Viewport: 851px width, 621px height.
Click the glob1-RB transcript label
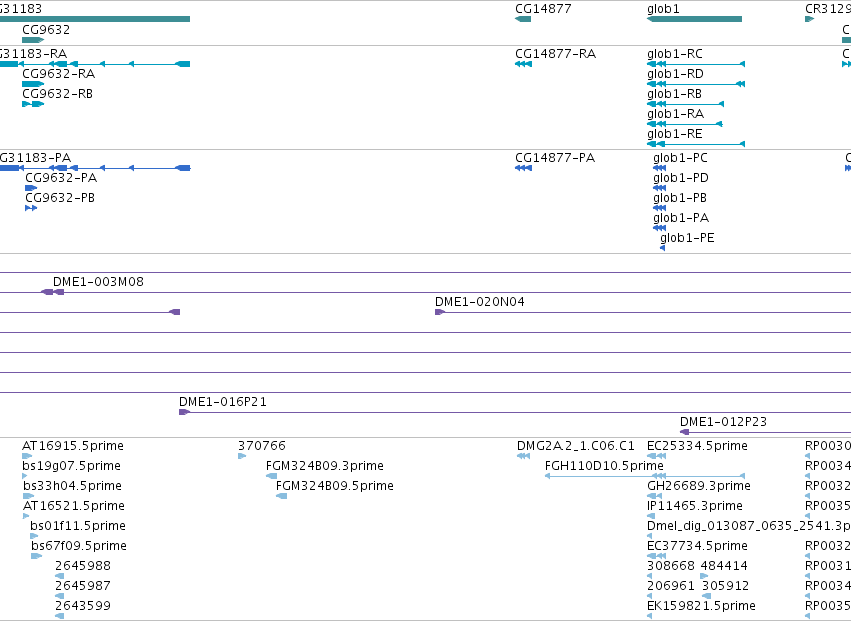(x=675, y=94)
